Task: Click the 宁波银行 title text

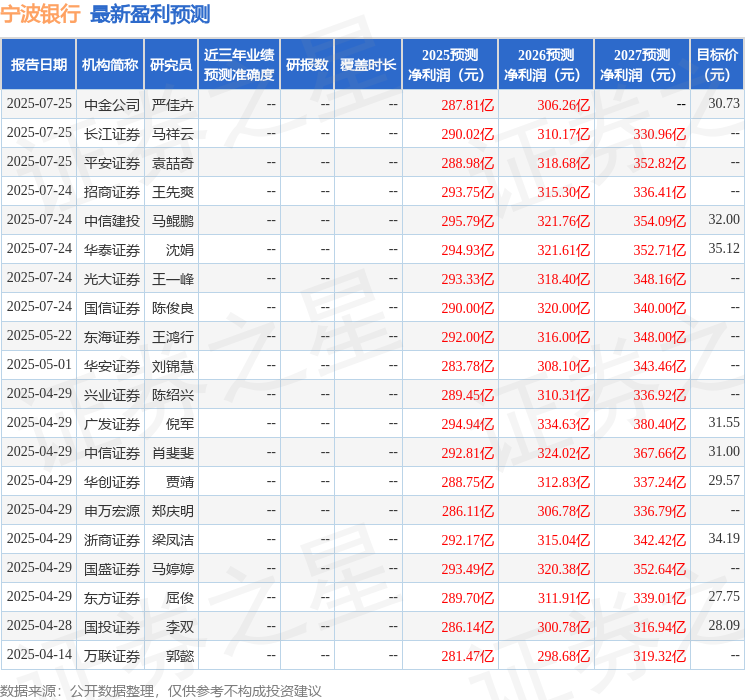Action: click(x=40, y=14)
